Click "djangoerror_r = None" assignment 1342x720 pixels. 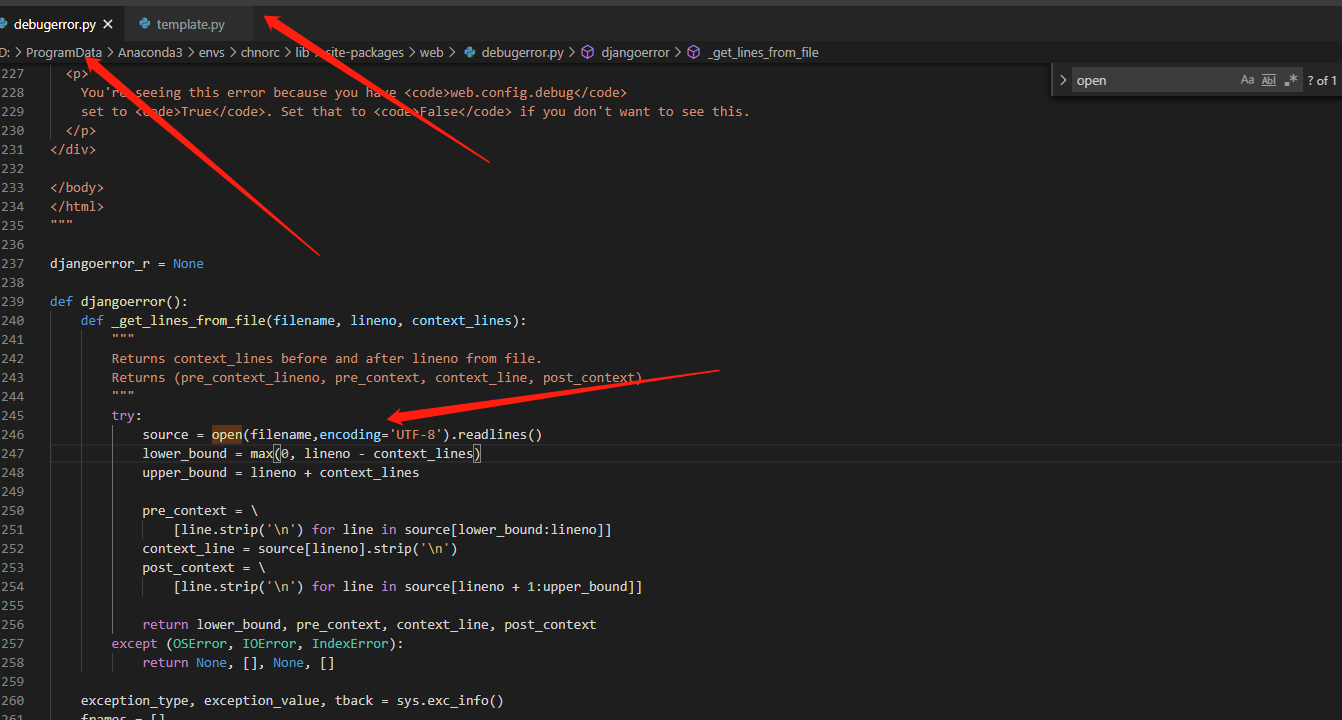127,263
